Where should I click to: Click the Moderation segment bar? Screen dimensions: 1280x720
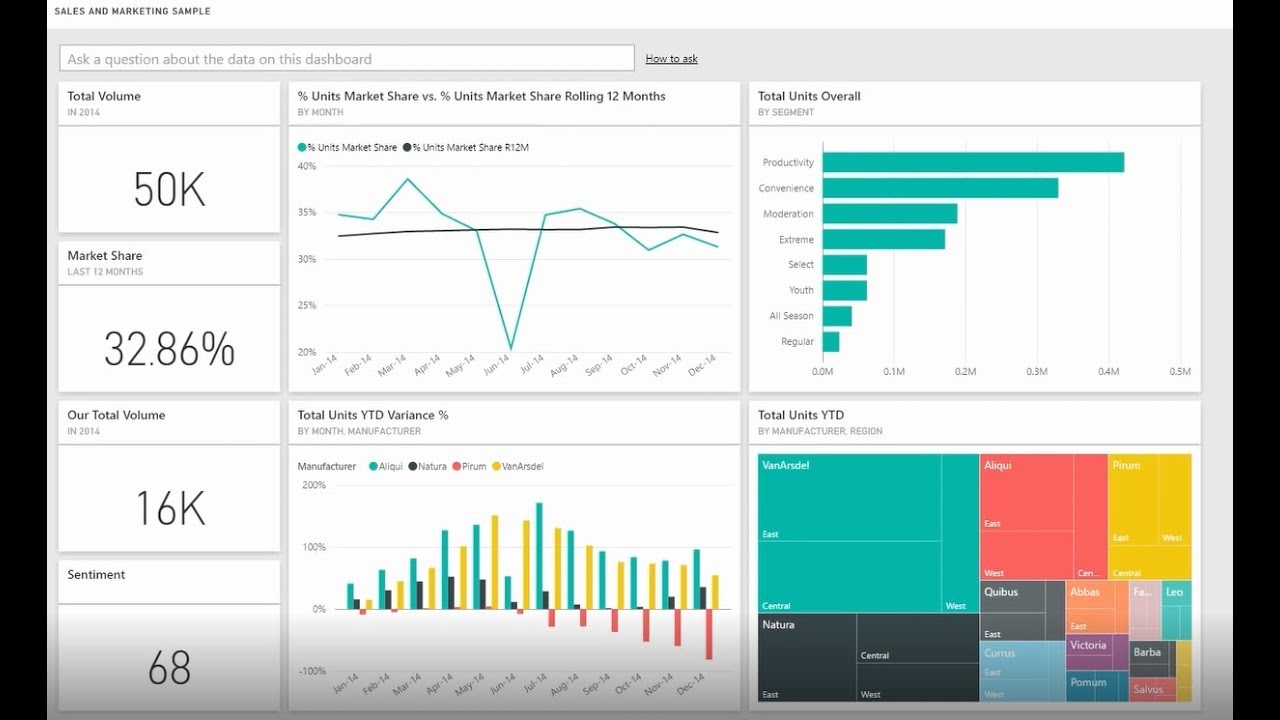click(x=890, y=214)
